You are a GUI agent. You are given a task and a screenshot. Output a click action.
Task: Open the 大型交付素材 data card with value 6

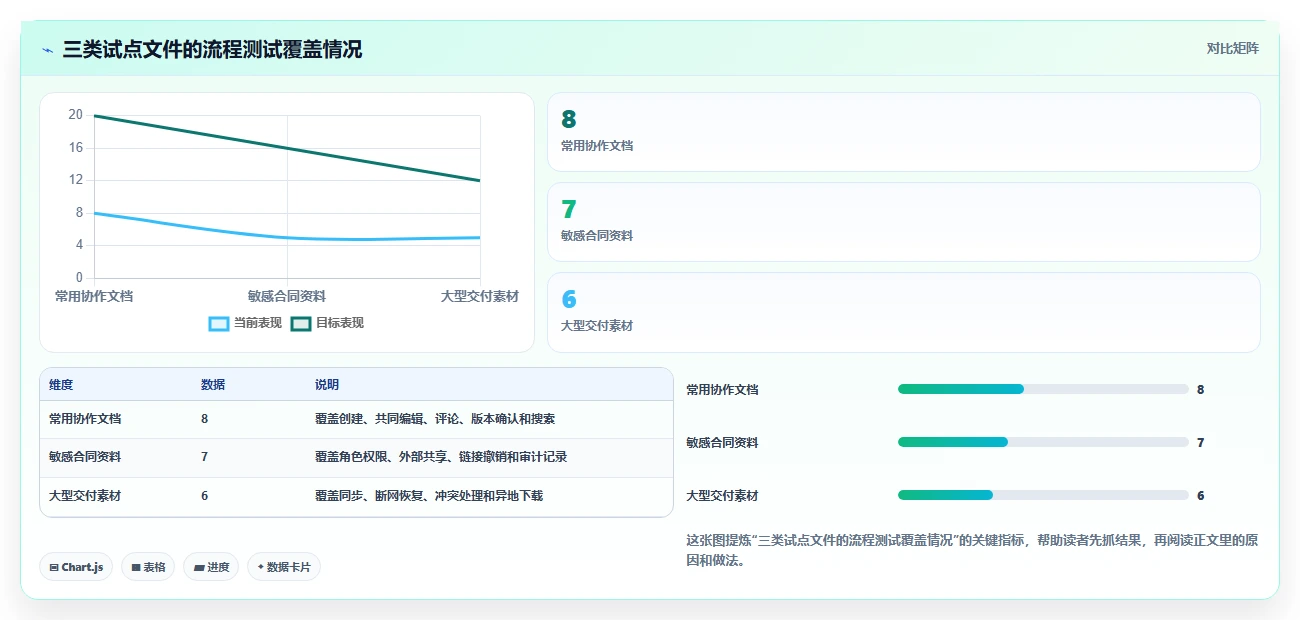(904, 312)
